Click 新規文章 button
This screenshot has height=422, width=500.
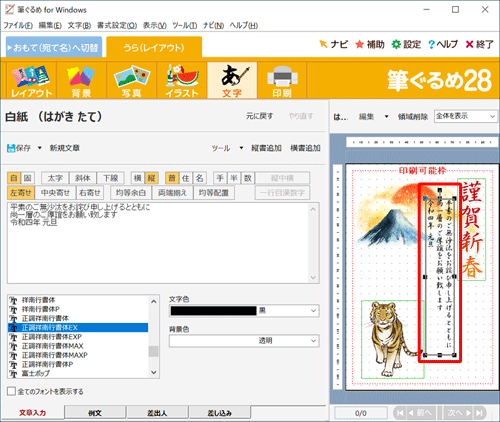65,148
